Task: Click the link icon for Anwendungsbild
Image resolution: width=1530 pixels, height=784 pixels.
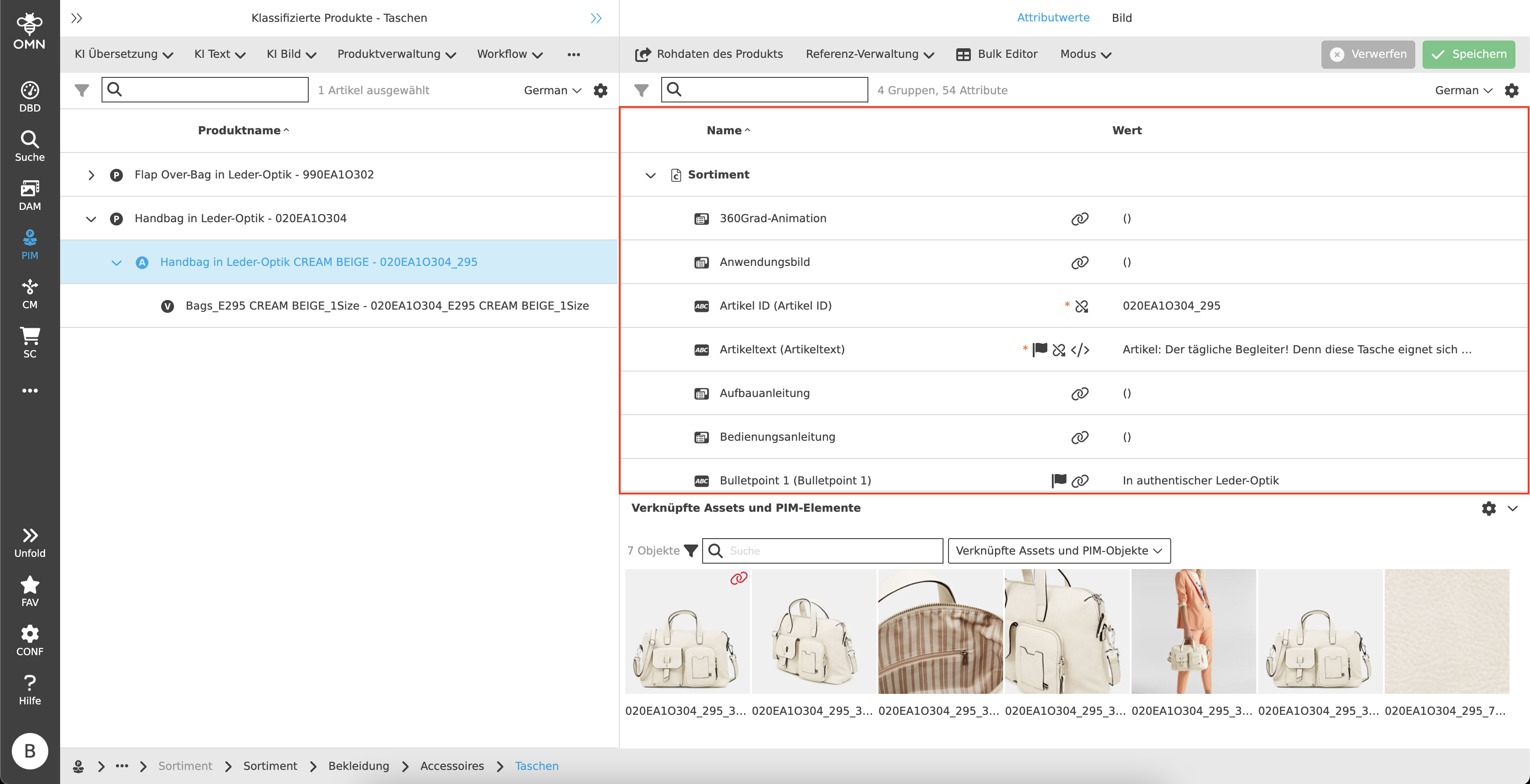Action: 1079,262
